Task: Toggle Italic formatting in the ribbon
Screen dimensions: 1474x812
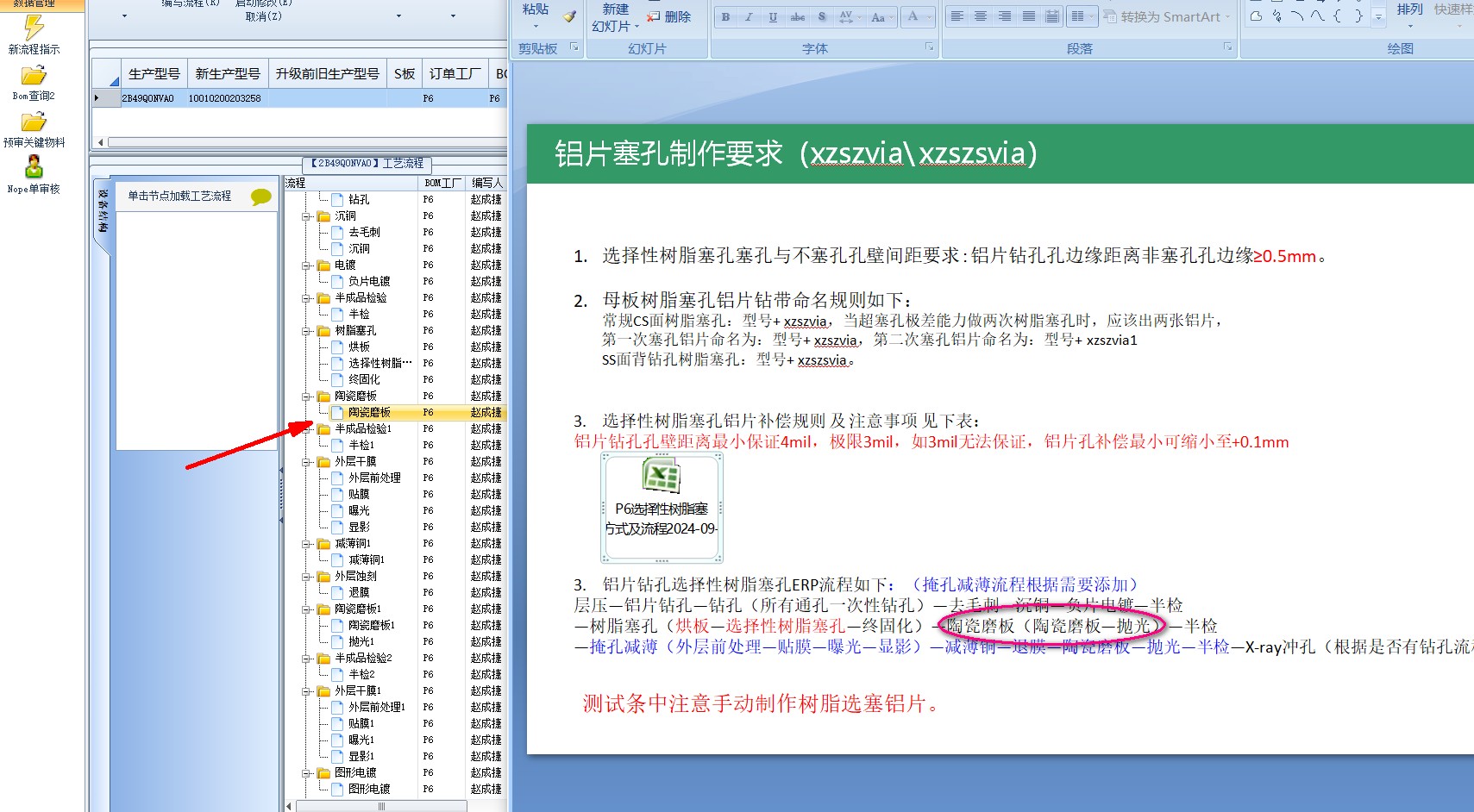Action: tap(749, 17)
